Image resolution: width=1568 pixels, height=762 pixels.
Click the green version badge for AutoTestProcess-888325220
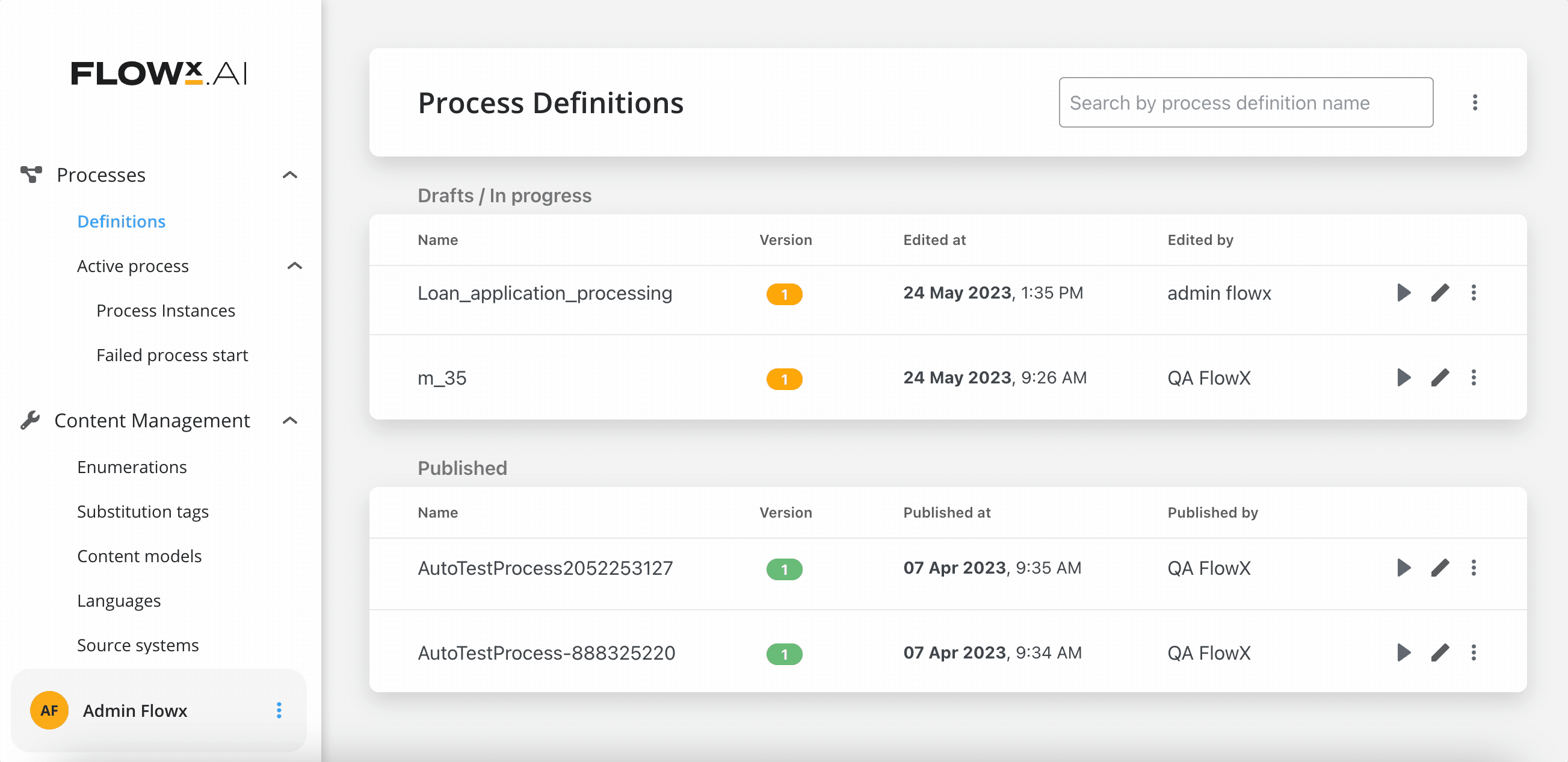click(784, 654)
